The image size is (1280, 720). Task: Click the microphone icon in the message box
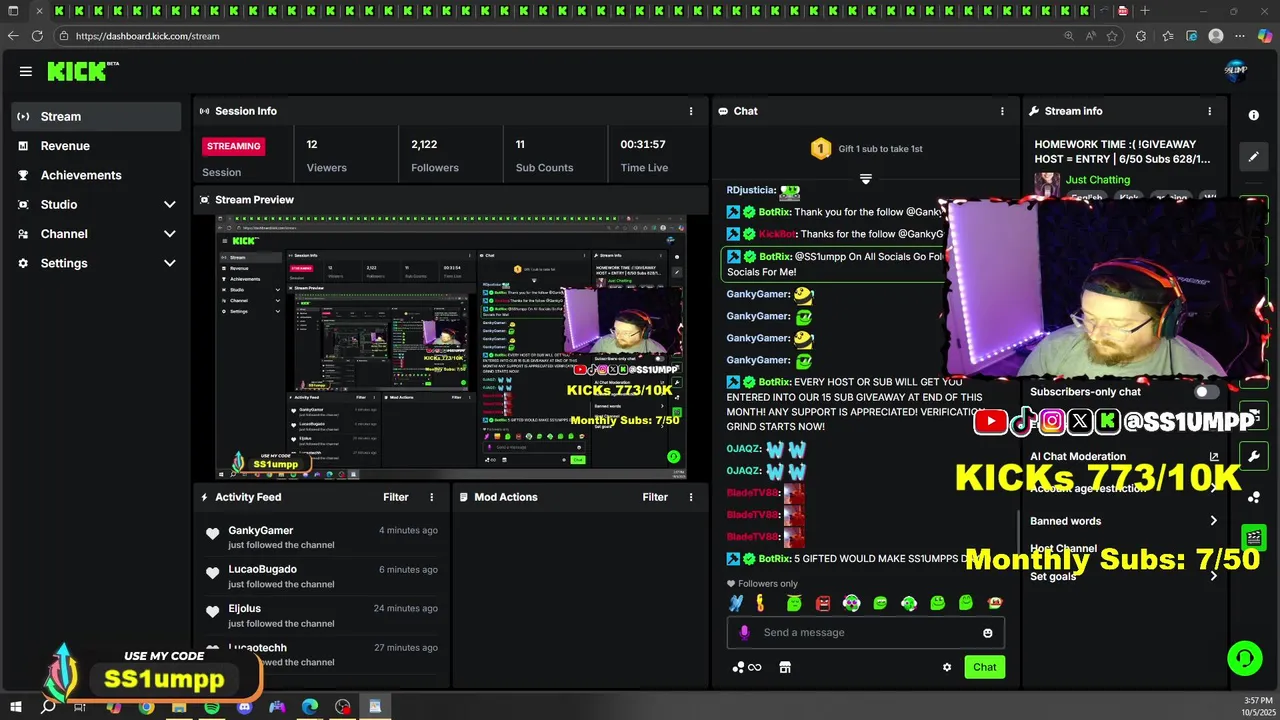pos(744,632)
